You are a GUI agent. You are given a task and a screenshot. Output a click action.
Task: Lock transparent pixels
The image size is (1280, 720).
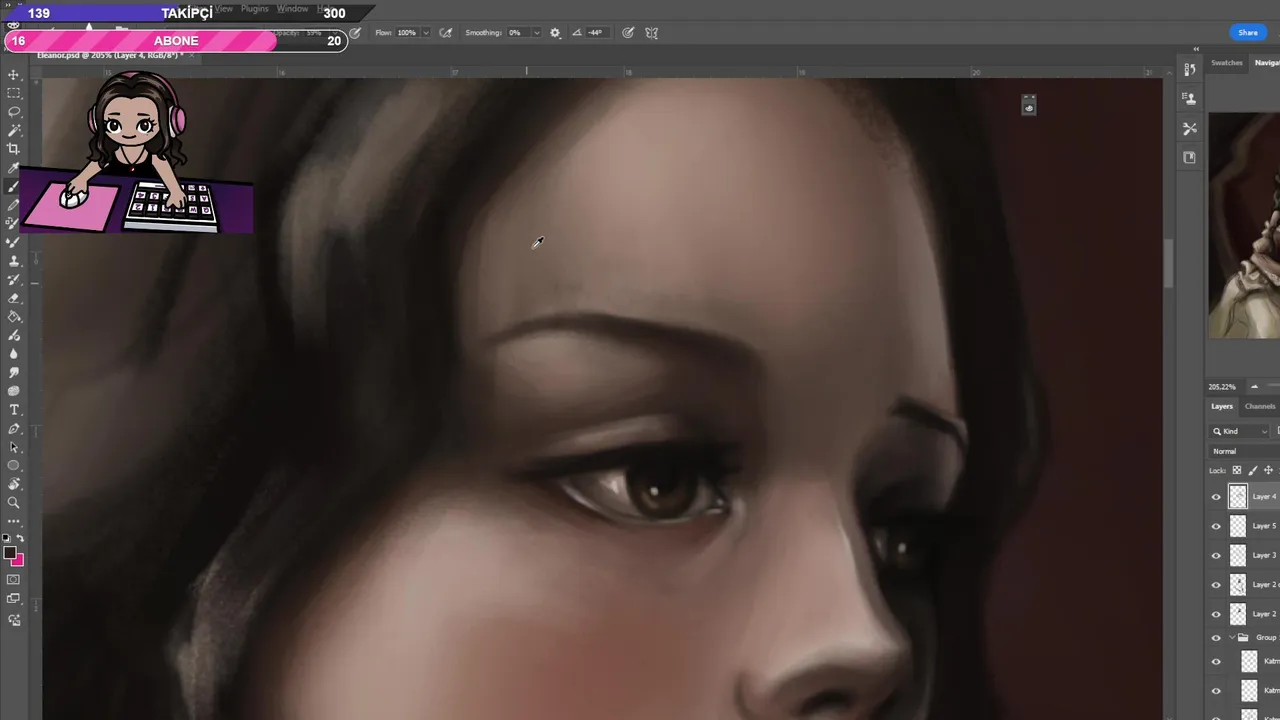point(1237,470)
